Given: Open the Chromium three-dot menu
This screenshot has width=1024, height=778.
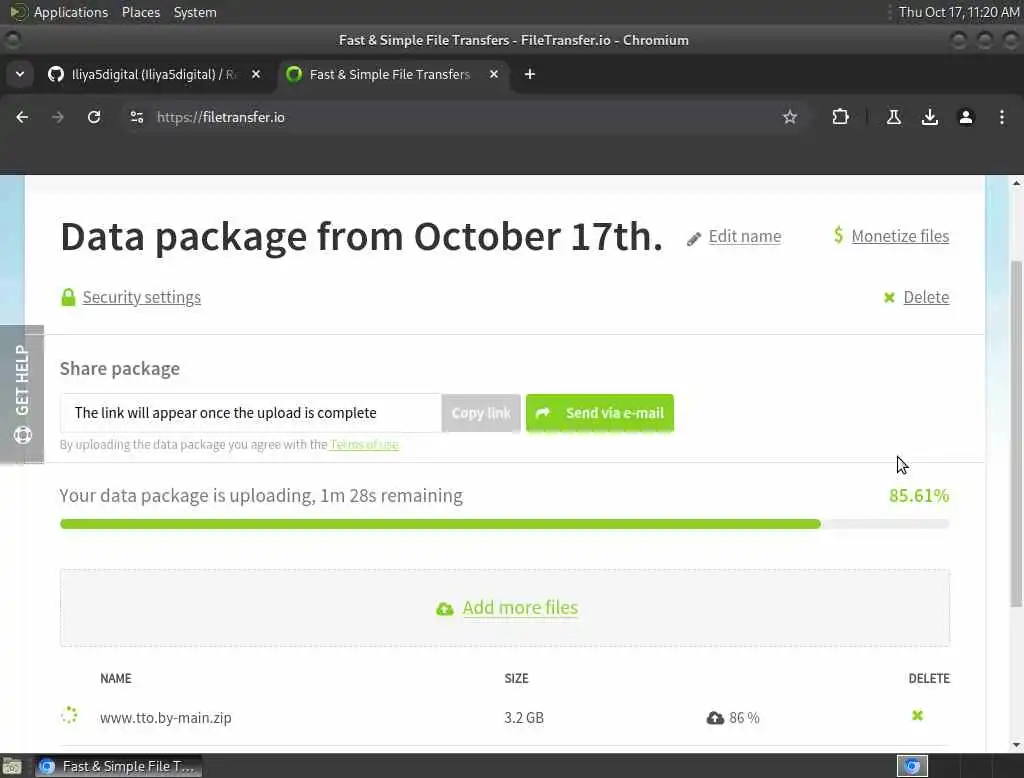Looking at the screenshot, I should [x=1002, y=117].
